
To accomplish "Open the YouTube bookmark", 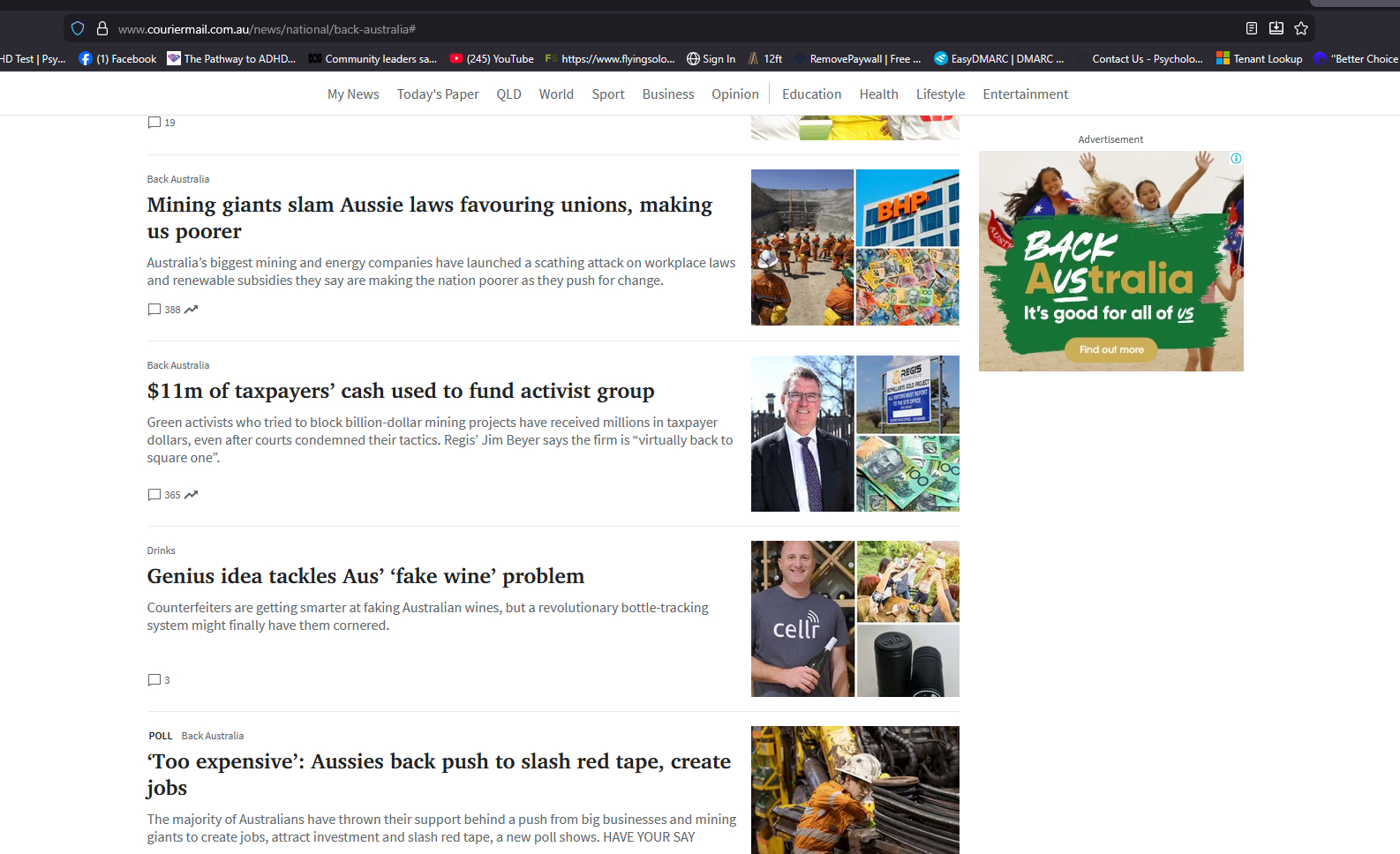I will [x=492, y=59].
